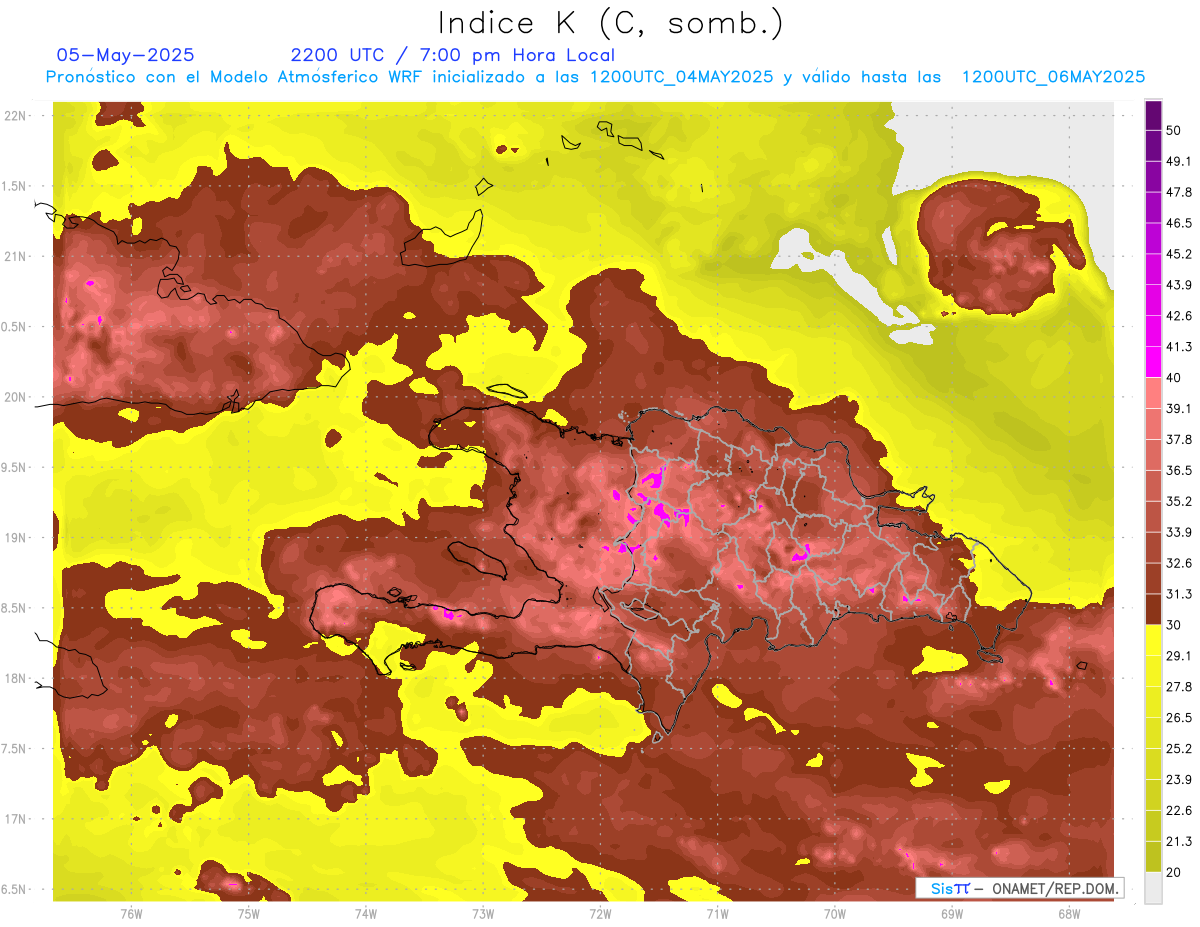Screen dimensions: 1200x927
Task: Select the '37.8' legend value
Action: tap(1179, 440)
